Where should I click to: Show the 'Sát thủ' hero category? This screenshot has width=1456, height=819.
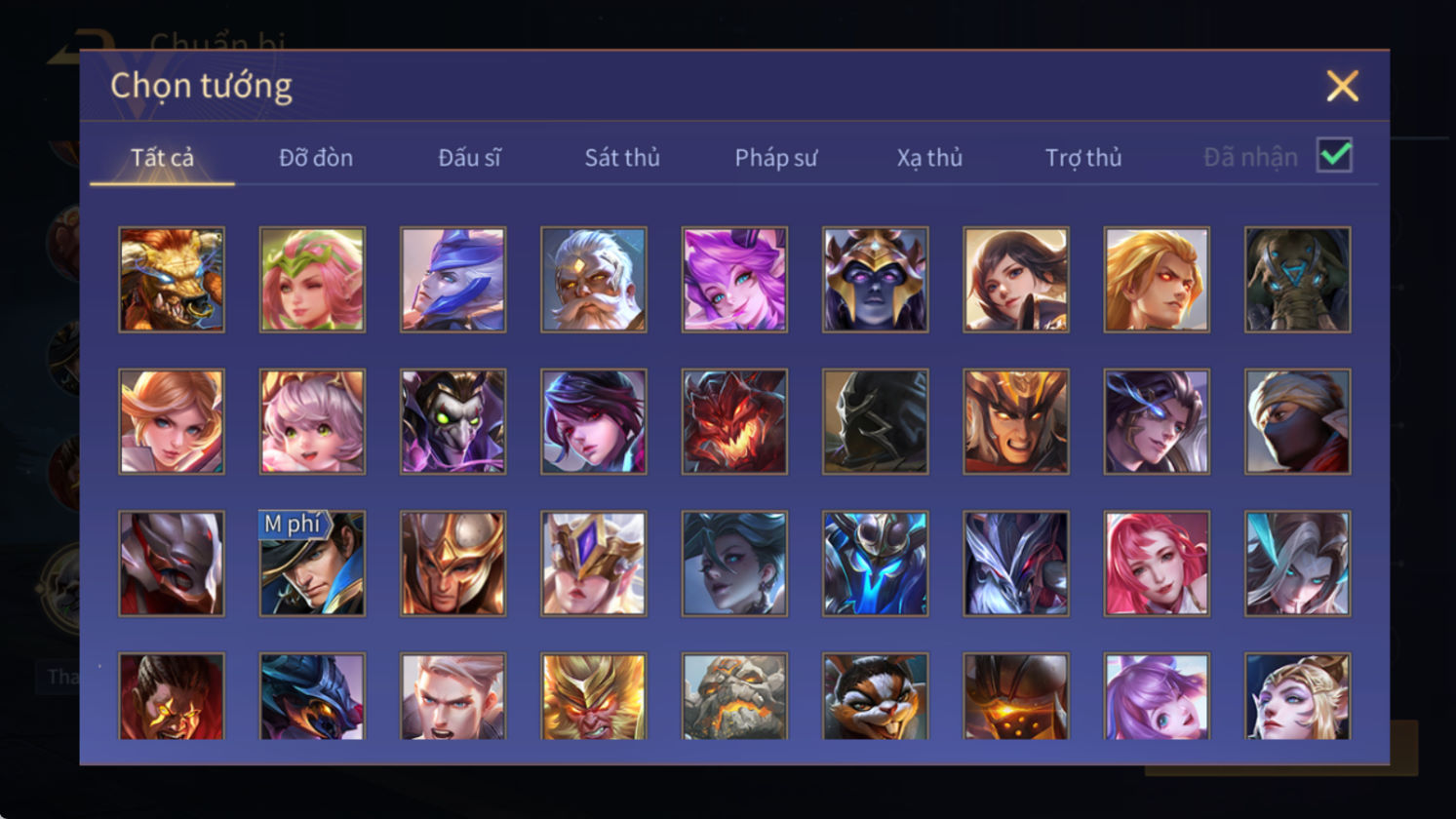(x=622, y=157)
